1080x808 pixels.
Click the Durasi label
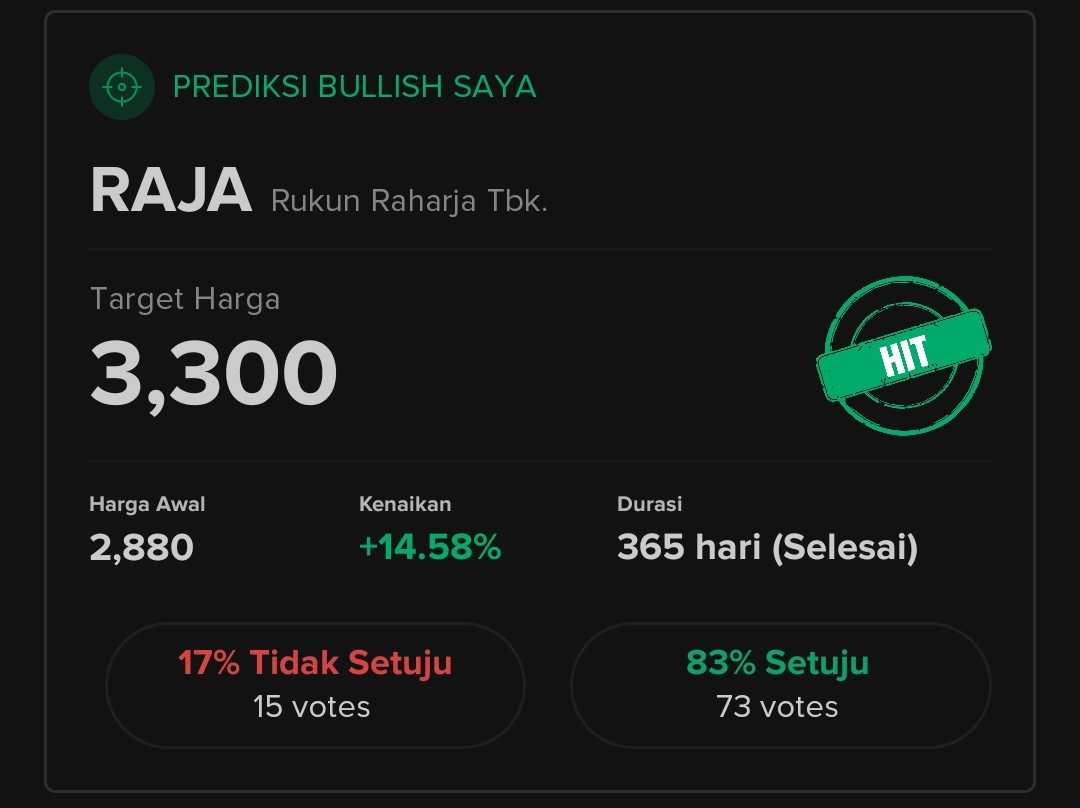(x=650, y=504)
